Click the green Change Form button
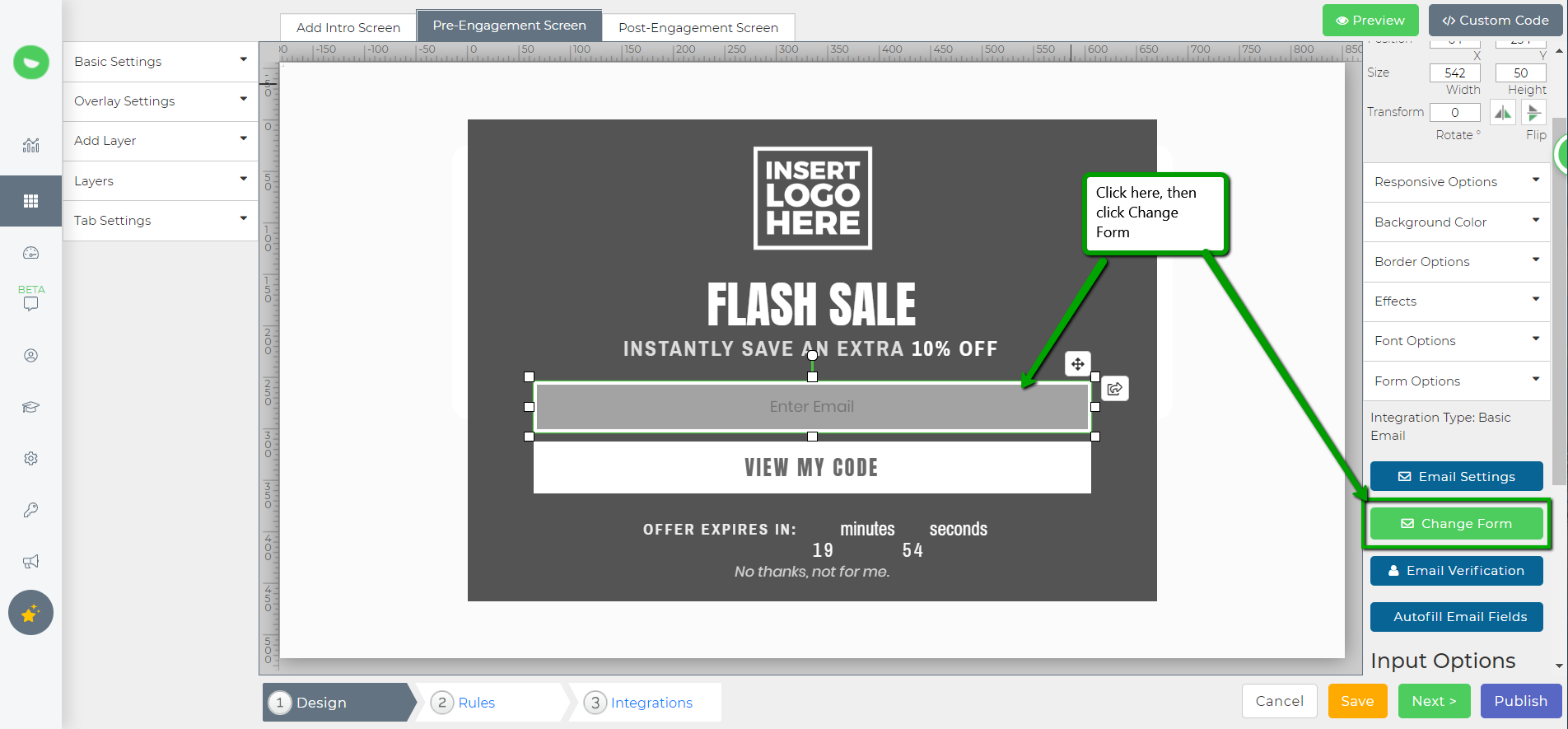This screenshot has width=1568, height=729. (x=1456, y=524)
